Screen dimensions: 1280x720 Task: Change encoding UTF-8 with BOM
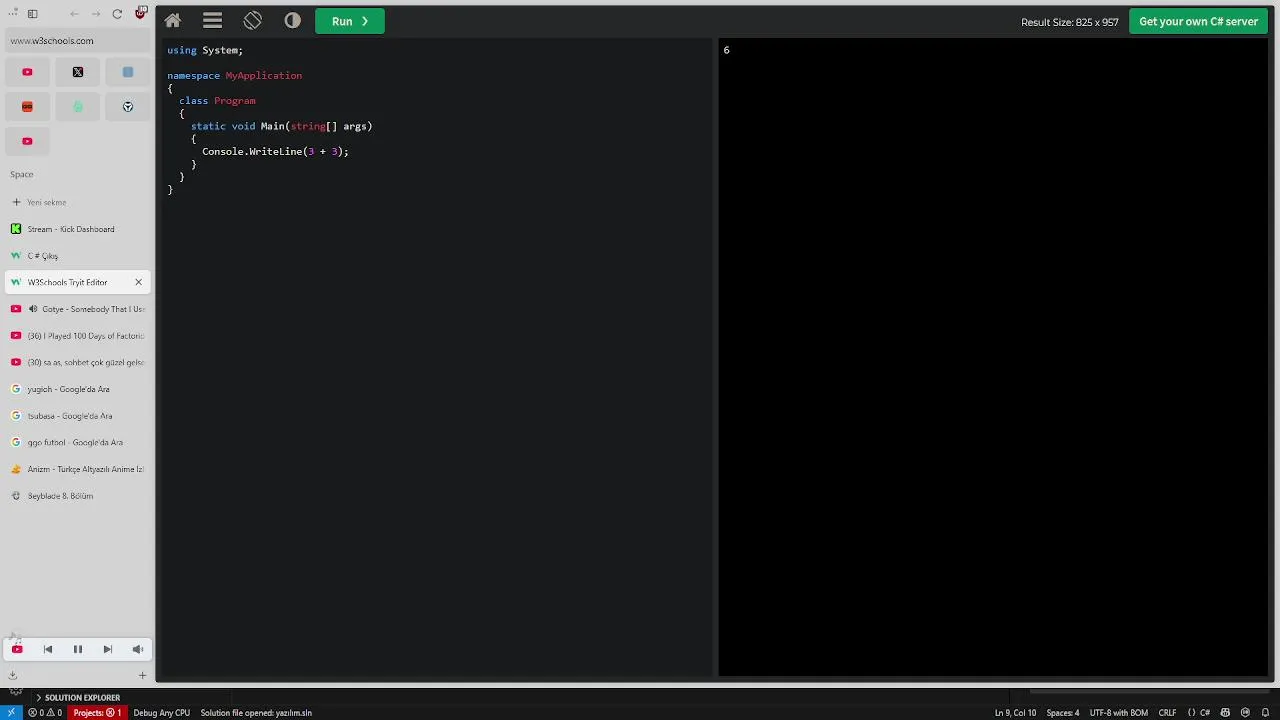click(1118, 713)
